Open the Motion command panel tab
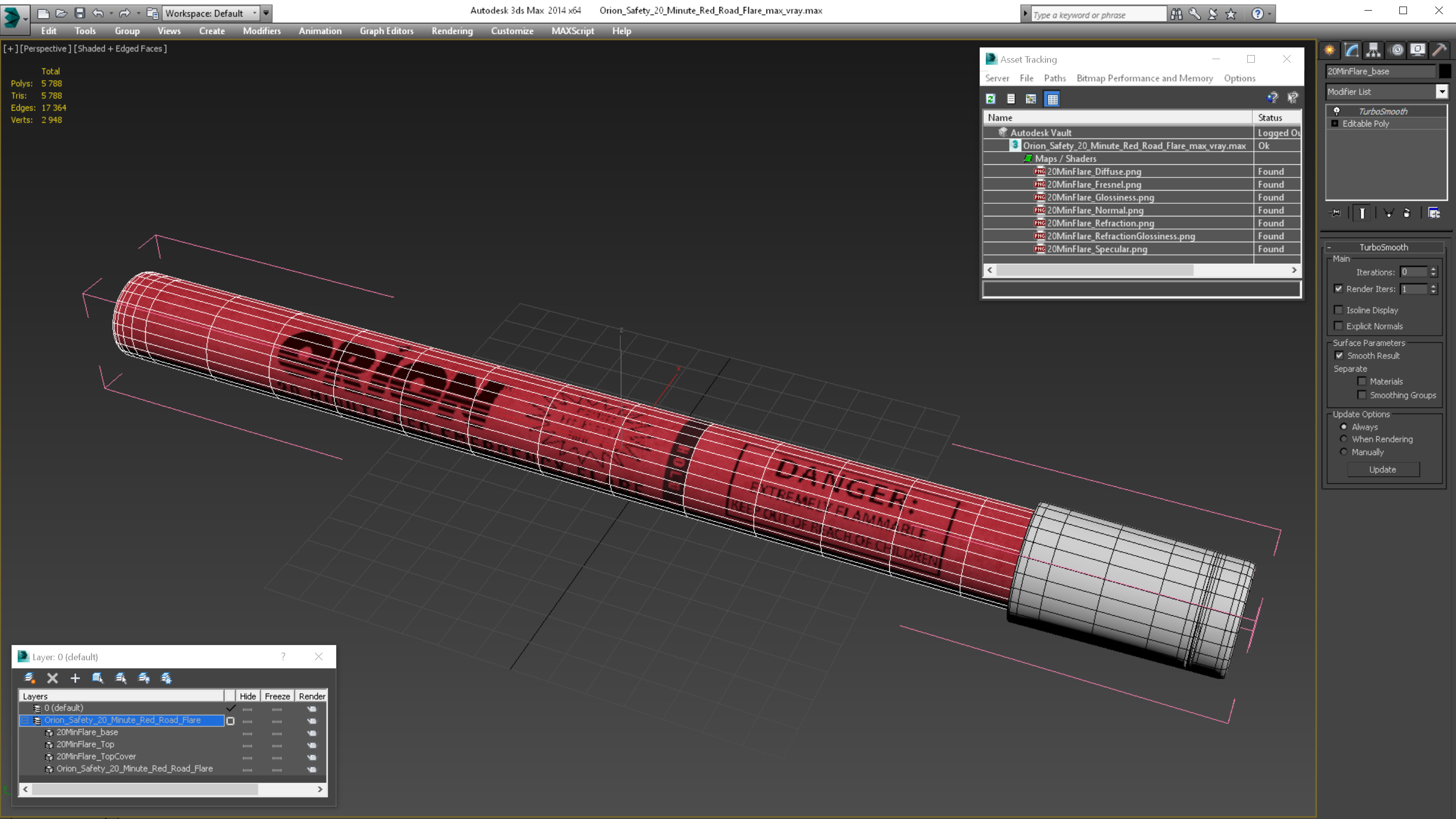This screenshot has height=819, width=1456. [1397, 51]
